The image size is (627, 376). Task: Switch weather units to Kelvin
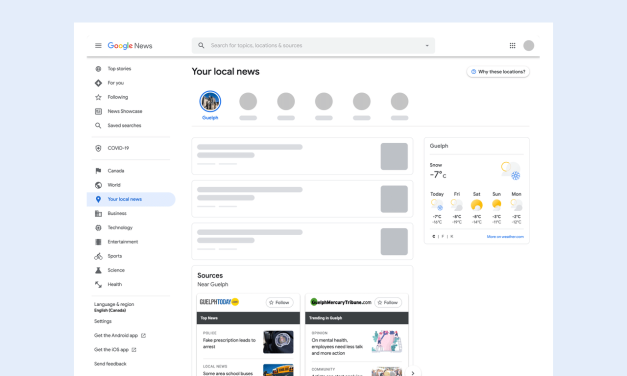tap(451, 236)
